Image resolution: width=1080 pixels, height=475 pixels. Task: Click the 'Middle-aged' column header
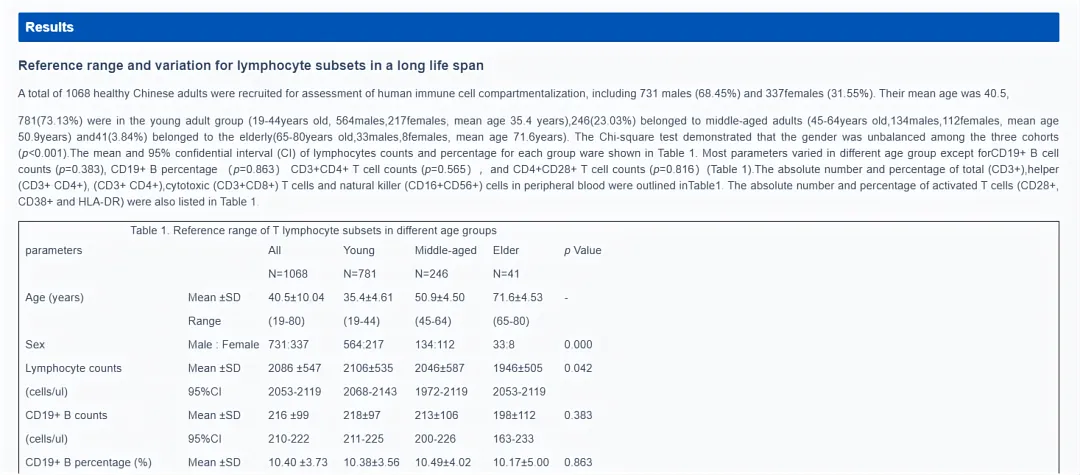coord(446,250)
